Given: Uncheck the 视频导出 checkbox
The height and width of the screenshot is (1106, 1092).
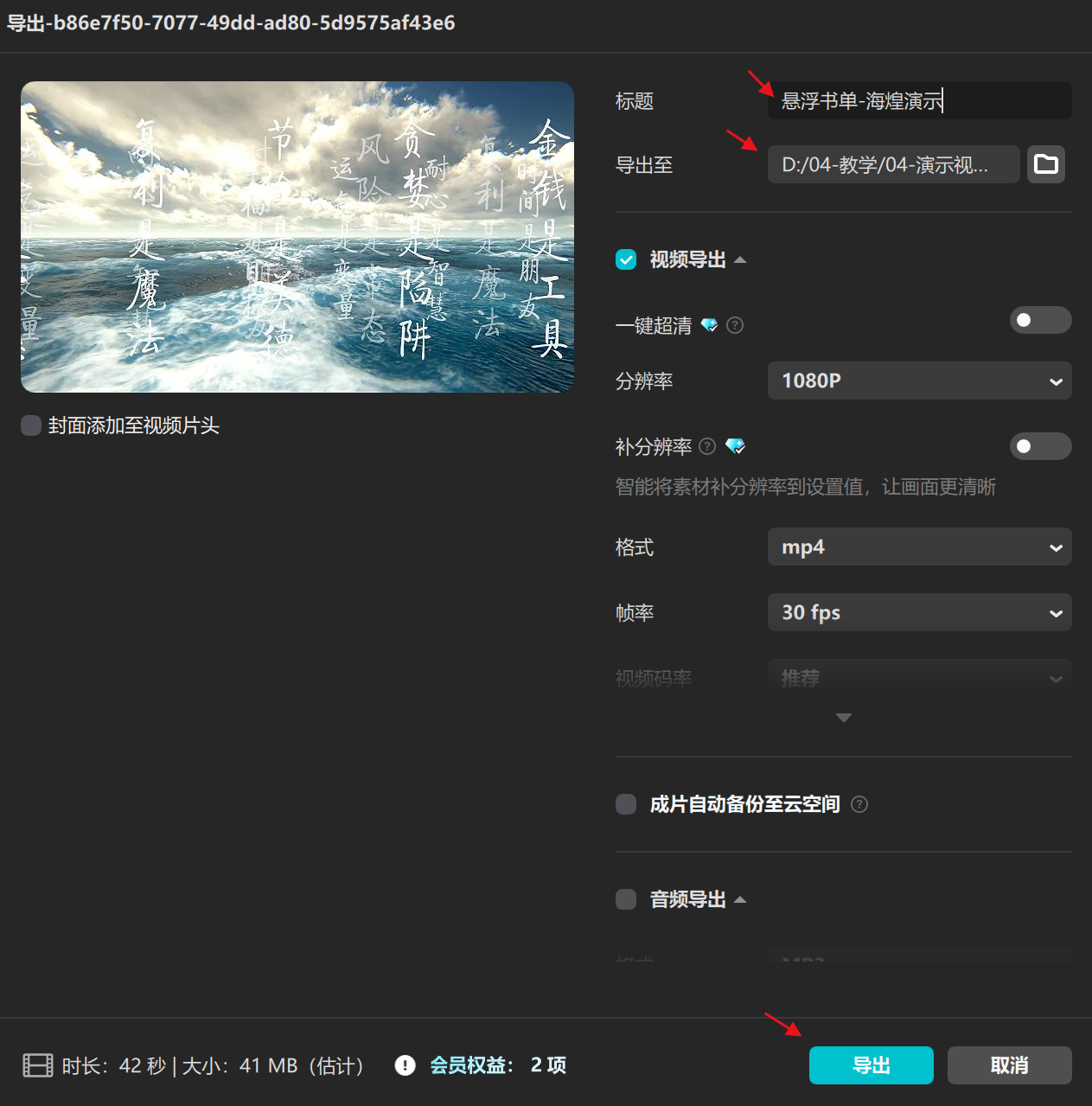Looking at the screenshot, I should pyautogui.click(x=626, y=259).
